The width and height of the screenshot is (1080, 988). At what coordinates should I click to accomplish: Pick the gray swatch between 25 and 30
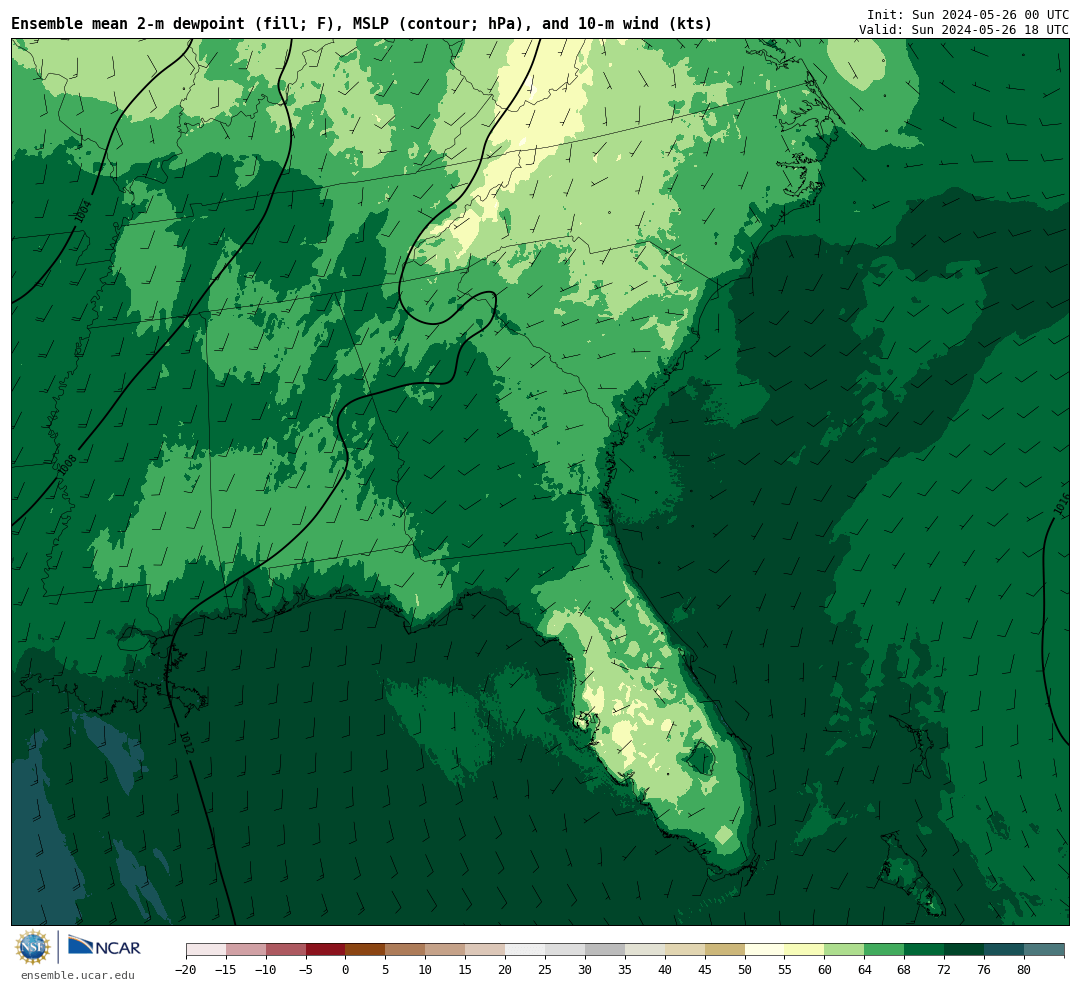565,950
